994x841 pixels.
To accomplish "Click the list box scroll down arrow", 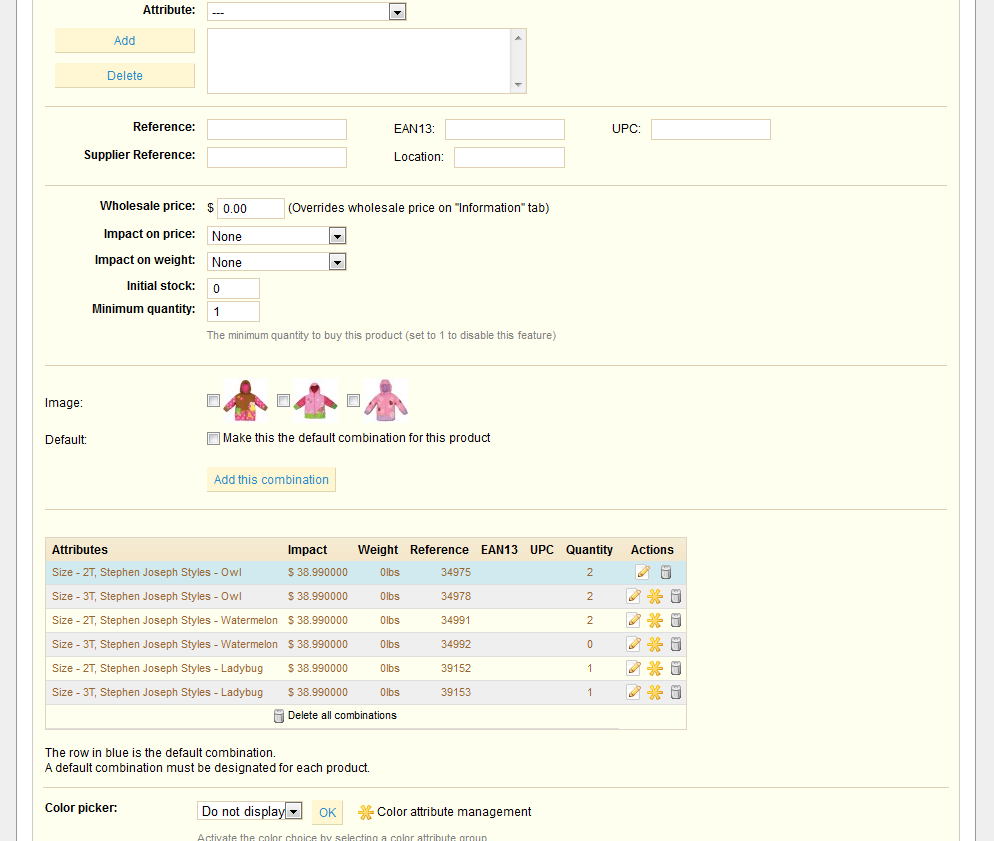I will pyautogui.click(x=518, y=85).
